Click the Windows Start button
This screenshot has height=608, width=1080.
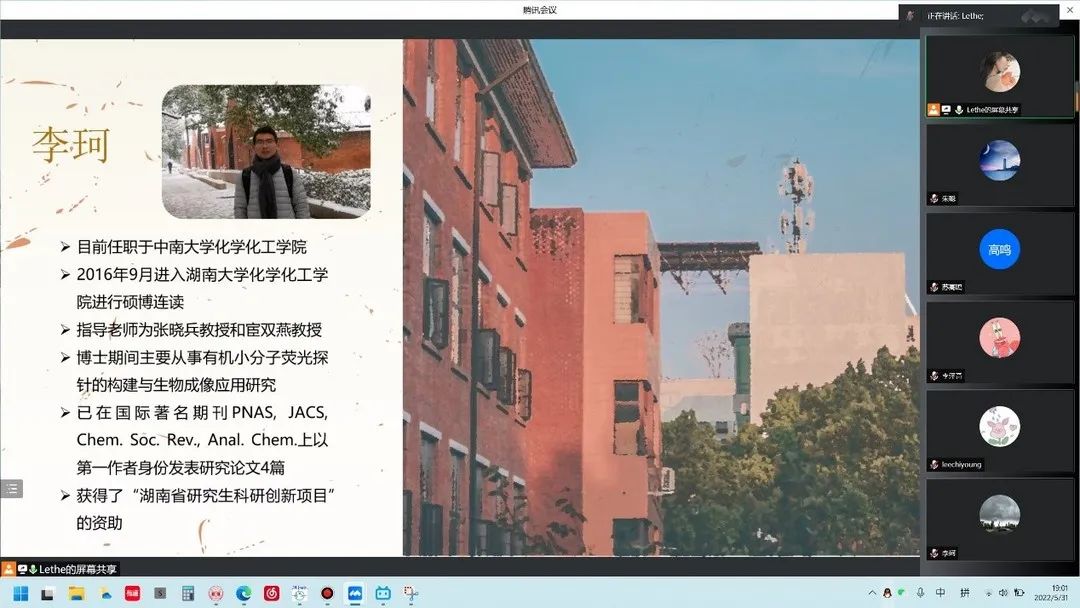point(20,593)
